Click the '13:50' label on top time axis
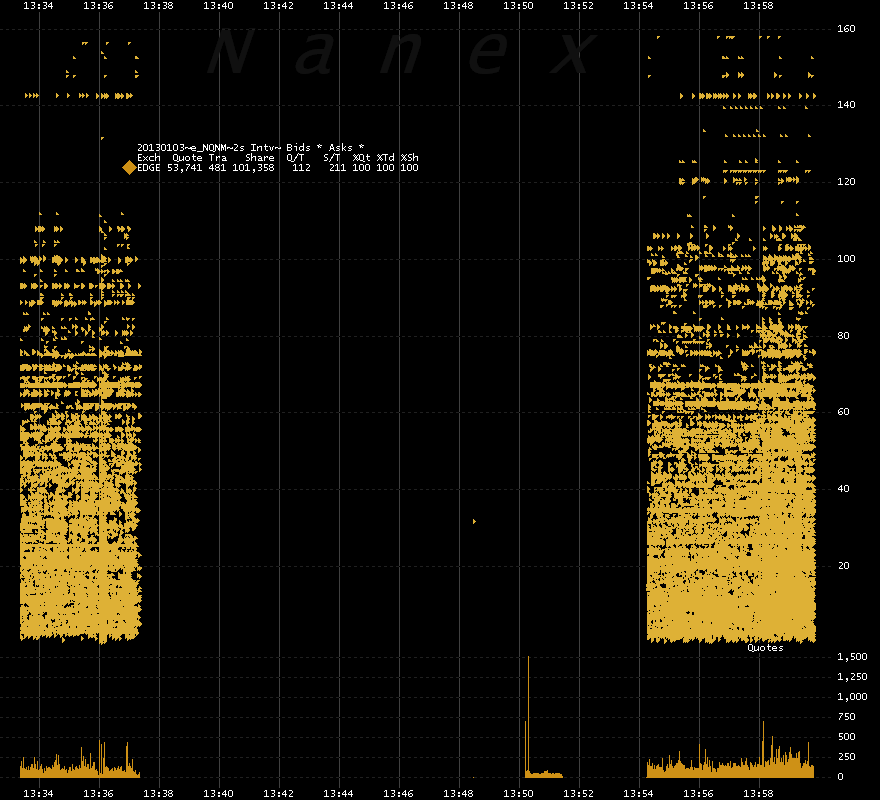Viewport: 880px width, 800px height. (519, 6)
